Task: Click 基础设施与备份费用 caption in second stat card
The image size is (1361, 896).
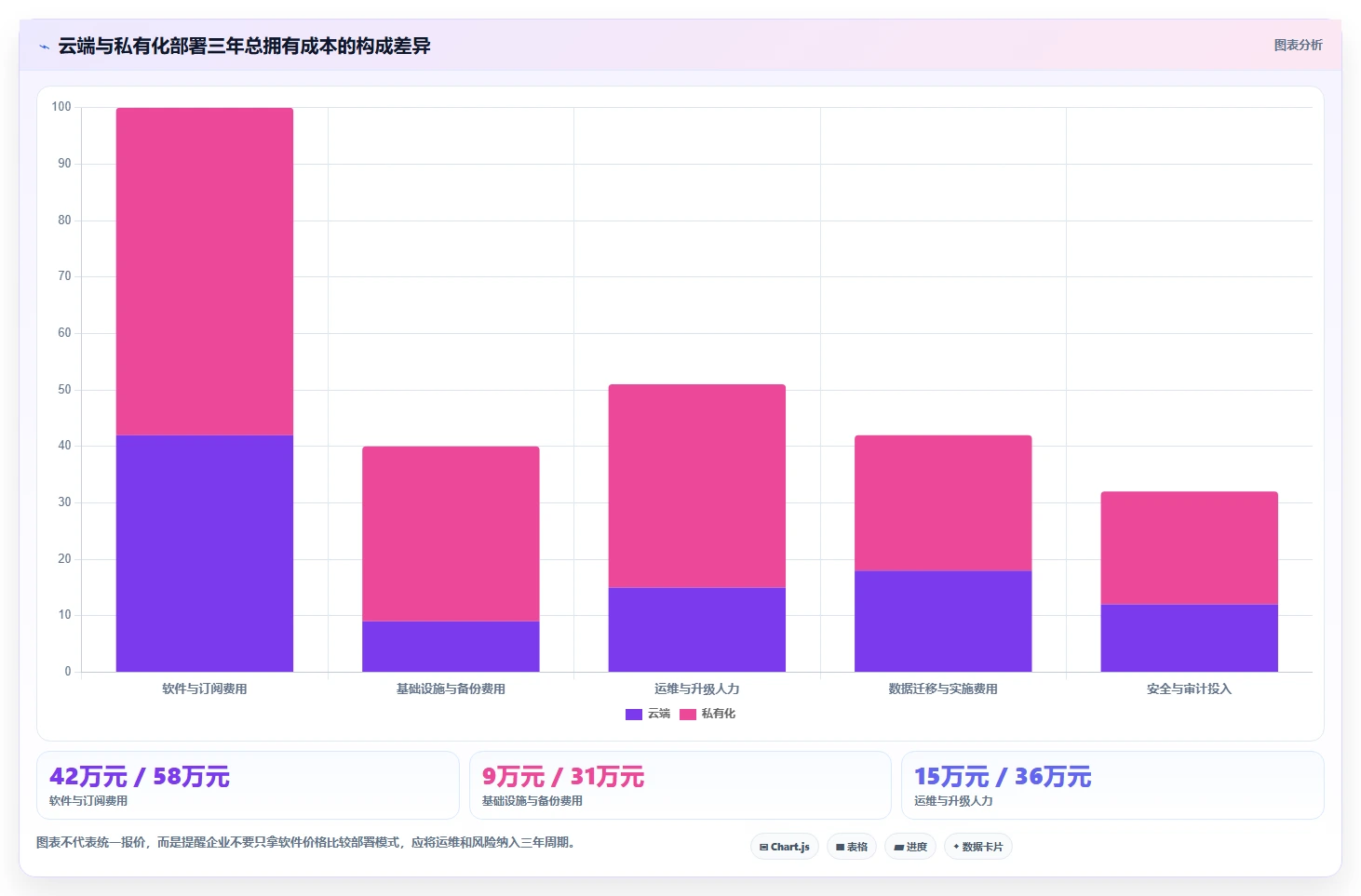Action: coord(532,801)
